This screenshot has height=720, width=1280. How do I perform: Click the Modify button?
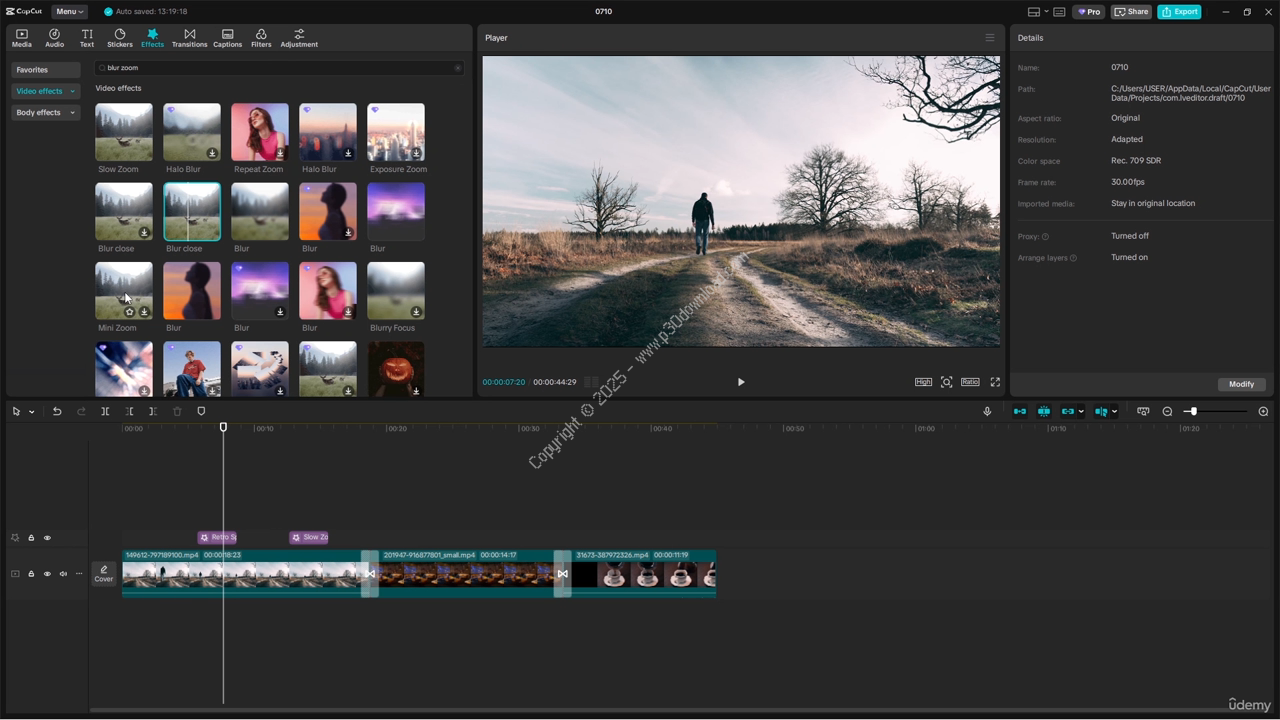(1241, 384)
